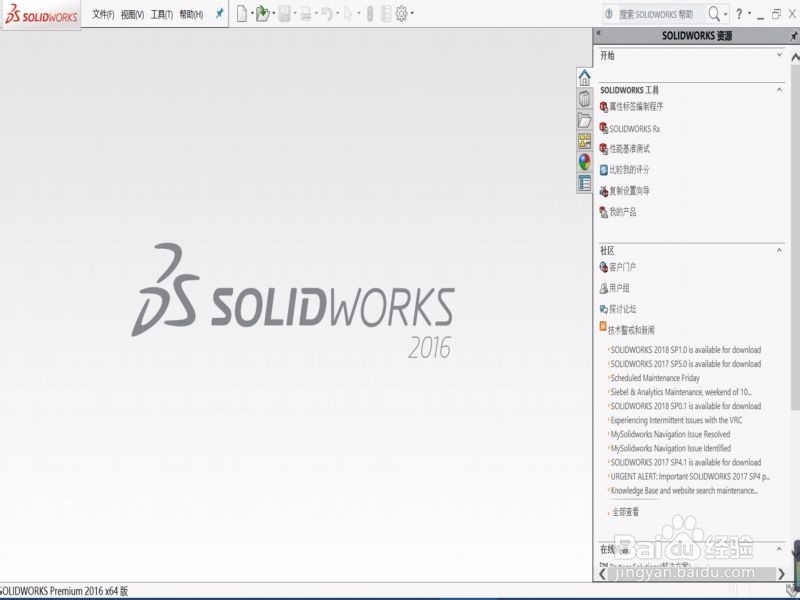Screen dimensions: 800x600
Task: Open the 文件(F) menu
Action: click(x=103, y=15)
